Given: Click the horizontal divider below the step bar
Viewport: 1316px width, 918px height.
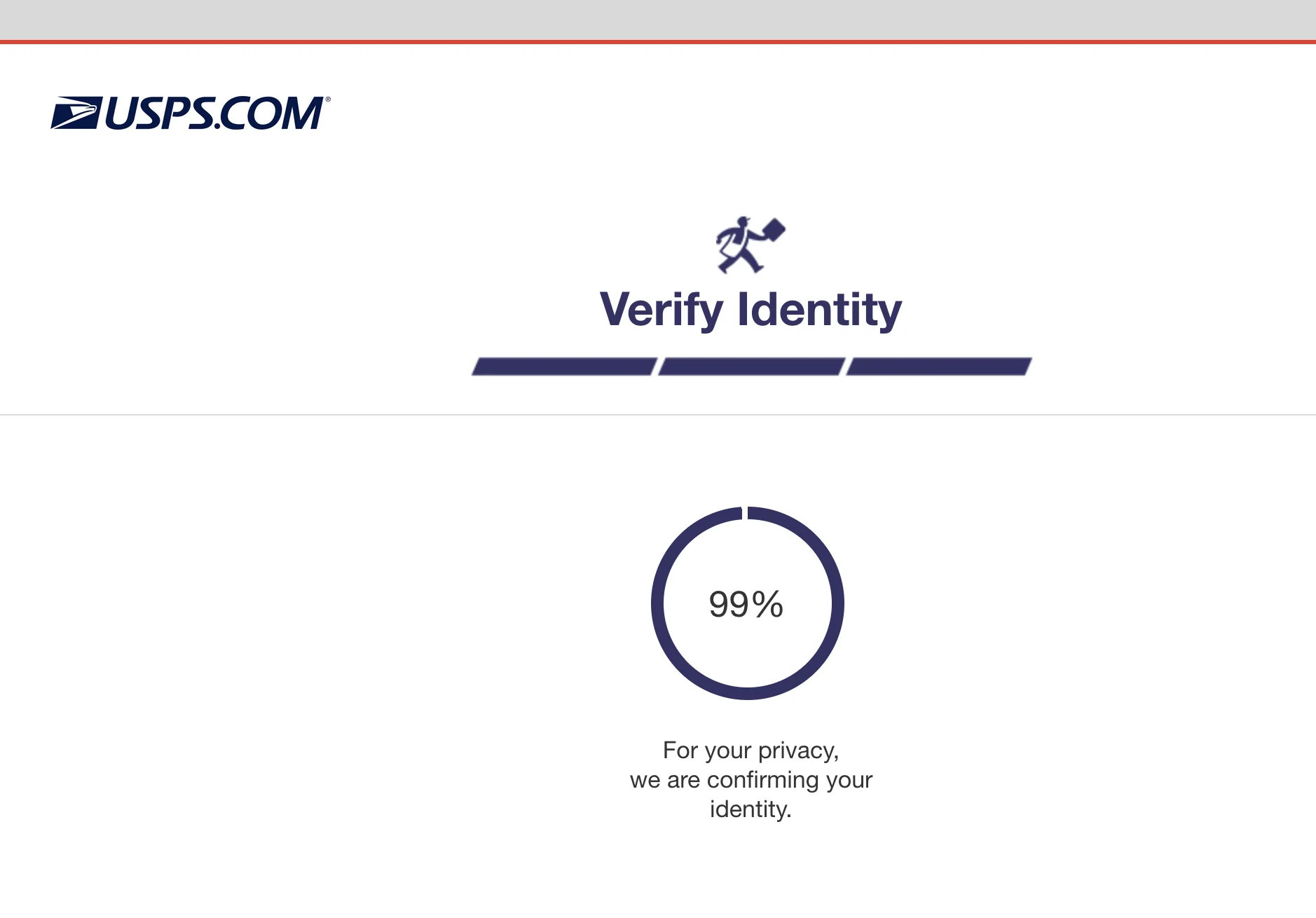Looking at the screenshot, I should tap(658, 415).
